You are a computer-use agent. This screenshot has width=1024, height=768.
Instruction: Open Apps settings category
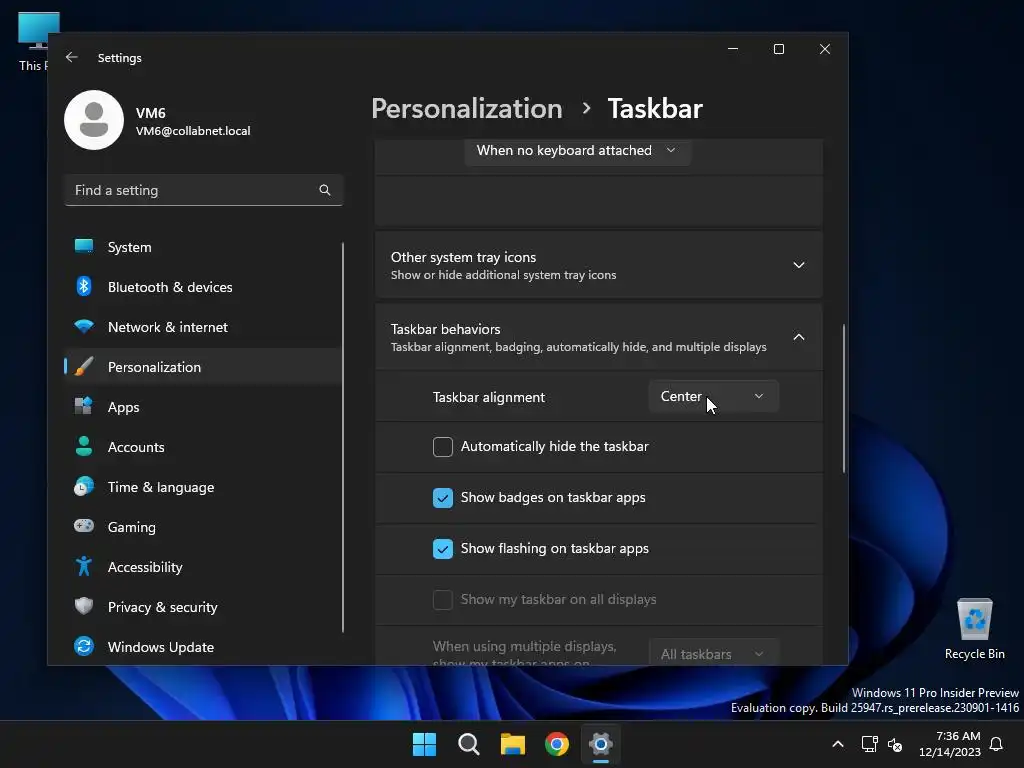[x=202, y=407]
